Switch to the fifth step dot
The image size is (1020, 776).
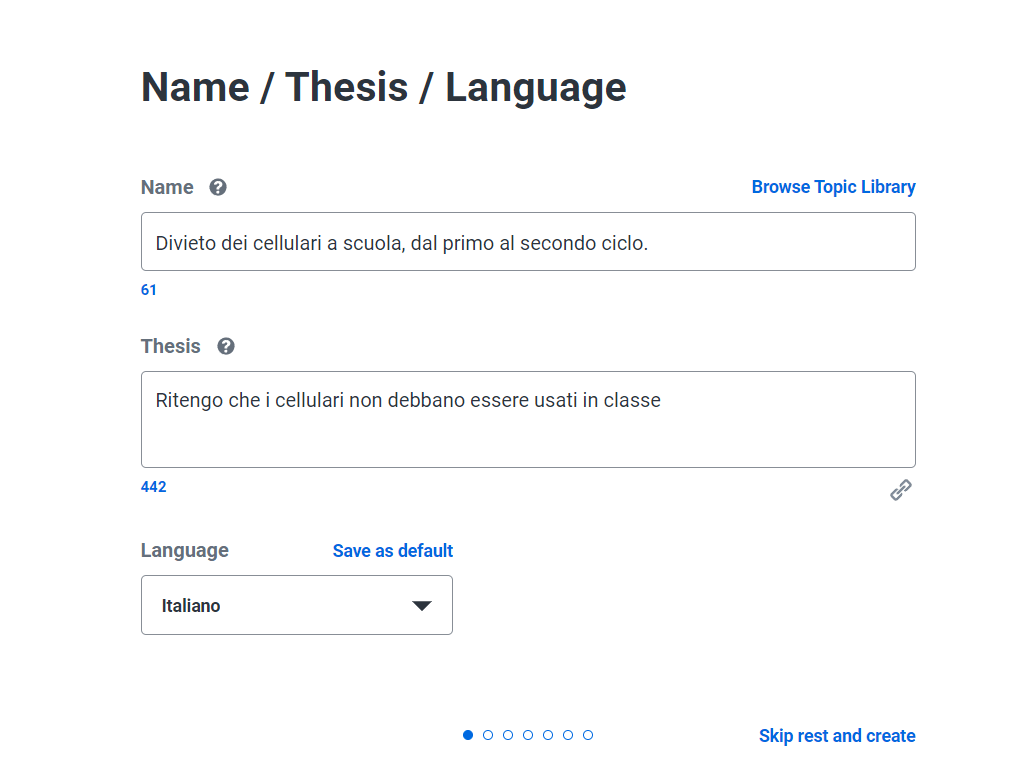pyautogui.click(x=548, y=735)
